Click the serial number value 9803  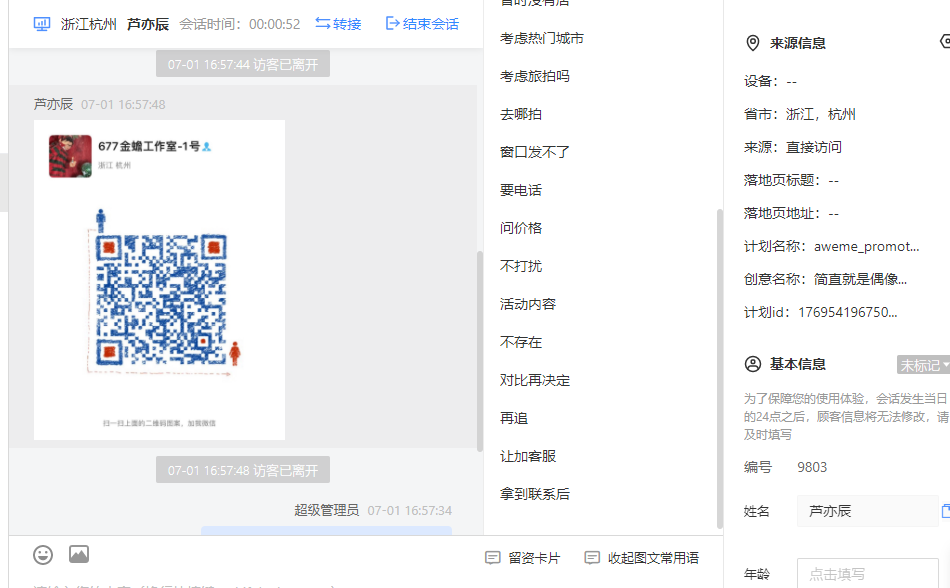coord(812,467)
